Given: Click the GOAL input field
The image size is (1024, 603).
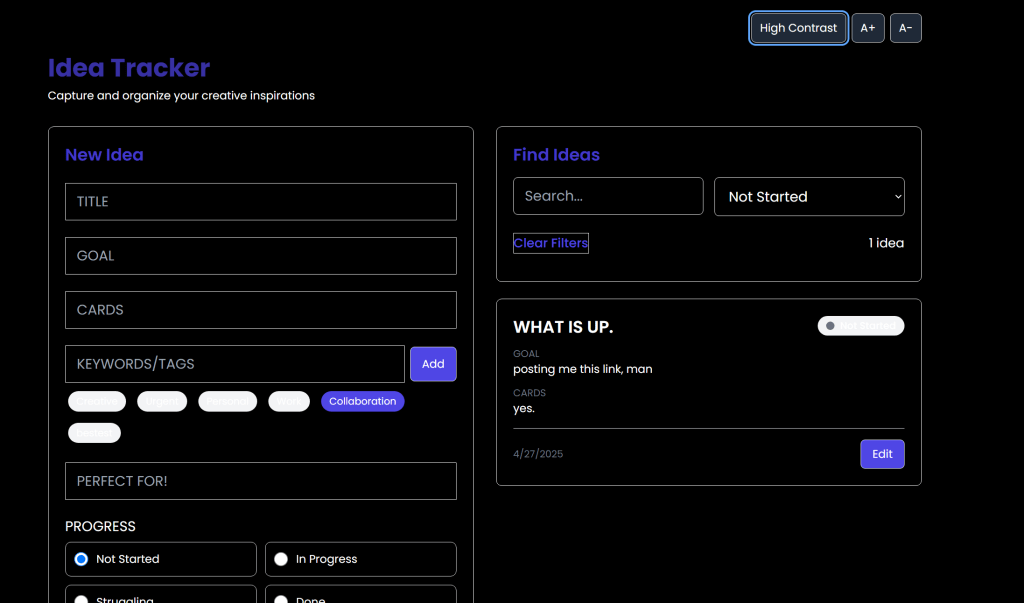Looking at the screenshot, I should [260, 256].
